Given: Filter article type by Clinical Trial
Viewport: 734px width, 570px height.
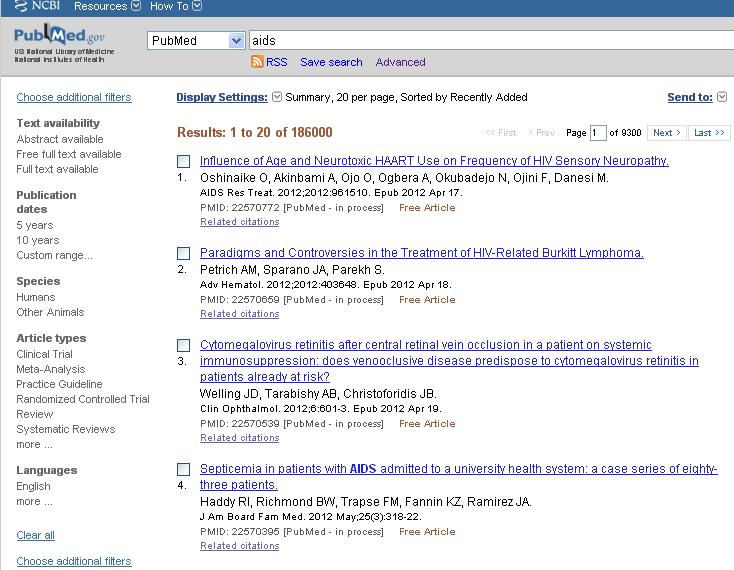Looking at the screenshot, I should click(44, 354).
